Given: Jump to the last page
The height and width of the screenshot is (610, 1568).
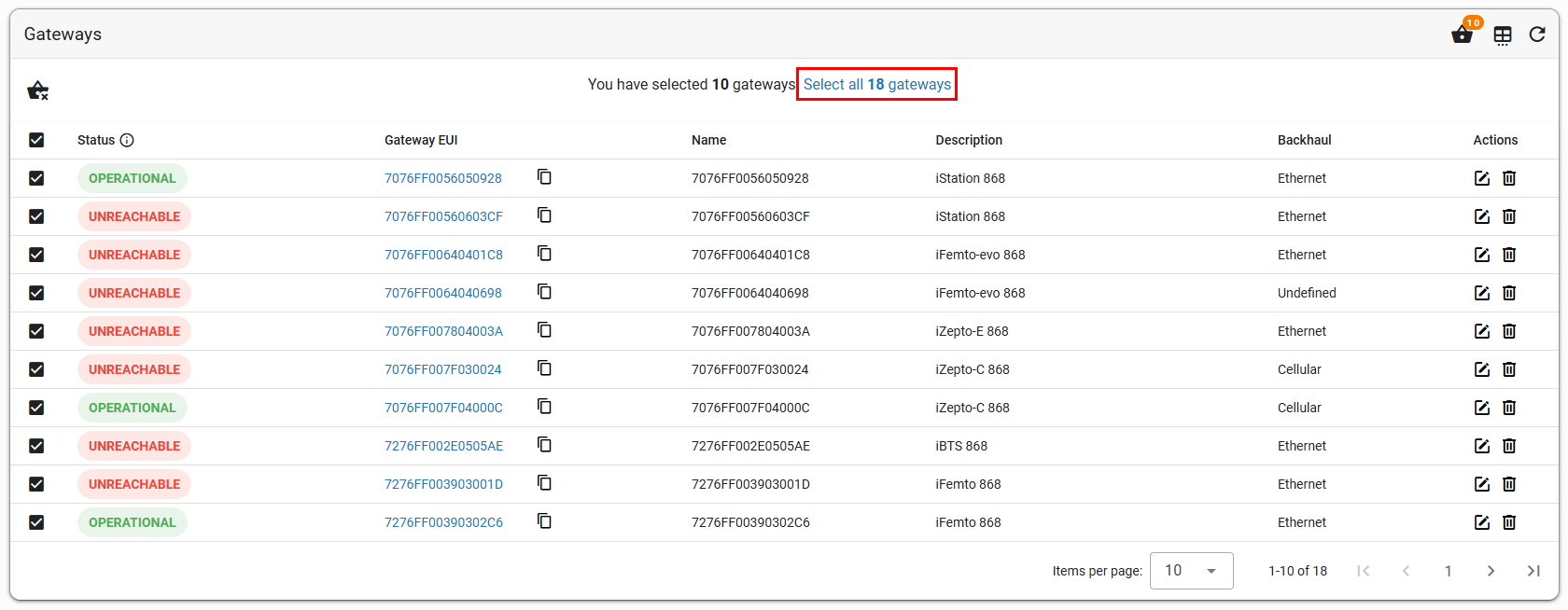Looking at the screenshot, I should pyautogui.click(x=1533, y=571).
